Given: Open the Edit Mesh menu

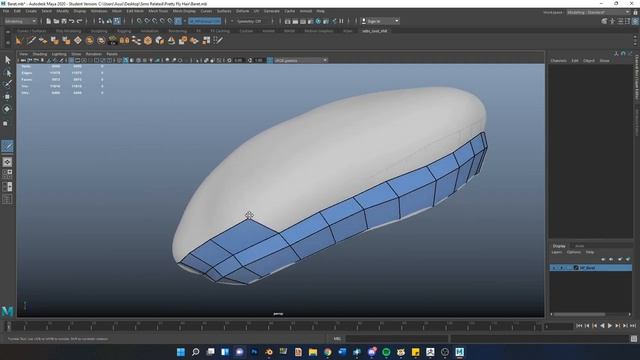Looking at the screenshot, I should click(135, 11).
